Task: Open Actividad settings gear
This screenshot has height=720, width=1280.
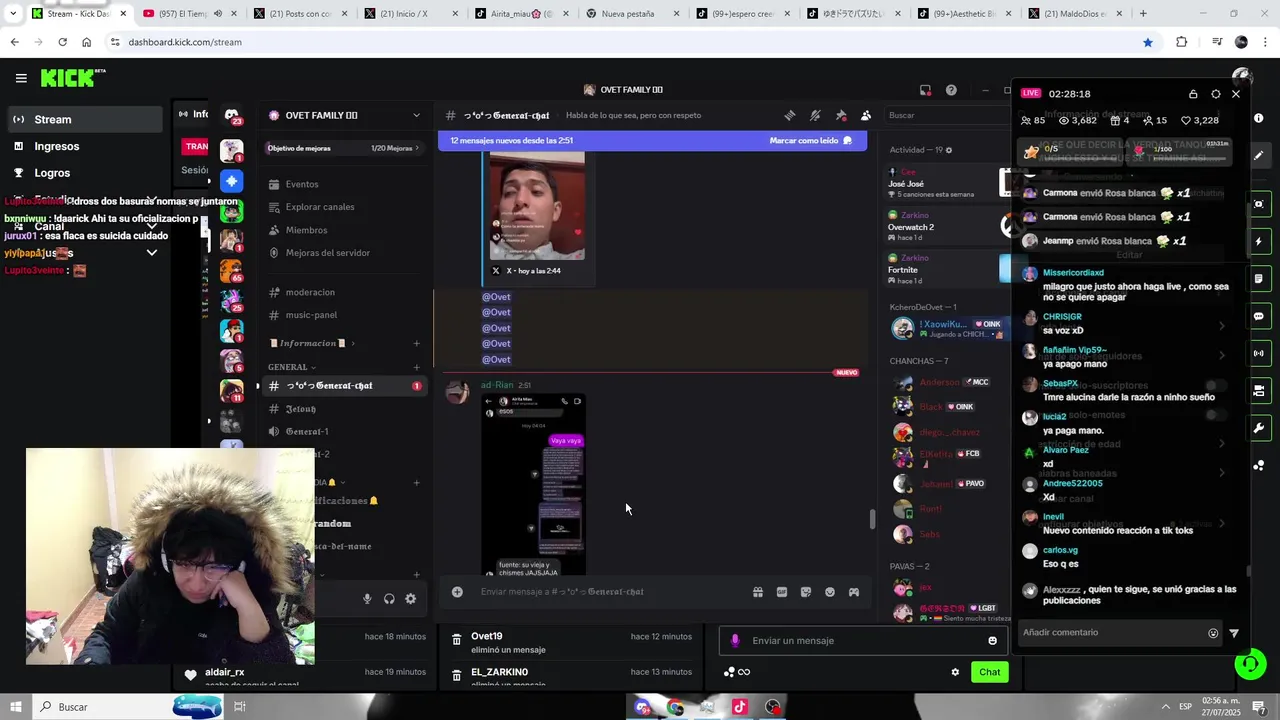Action: click(949, 150)
